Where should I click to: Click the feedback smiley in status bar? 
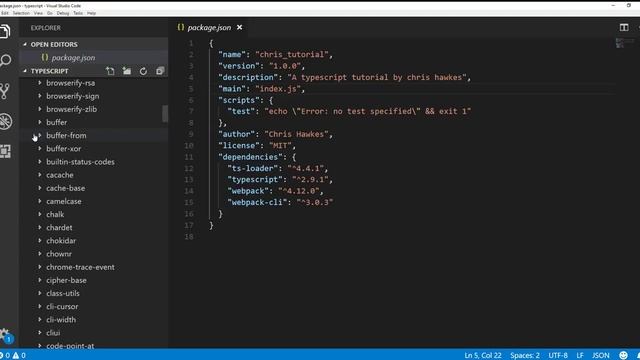coord(623,355)
